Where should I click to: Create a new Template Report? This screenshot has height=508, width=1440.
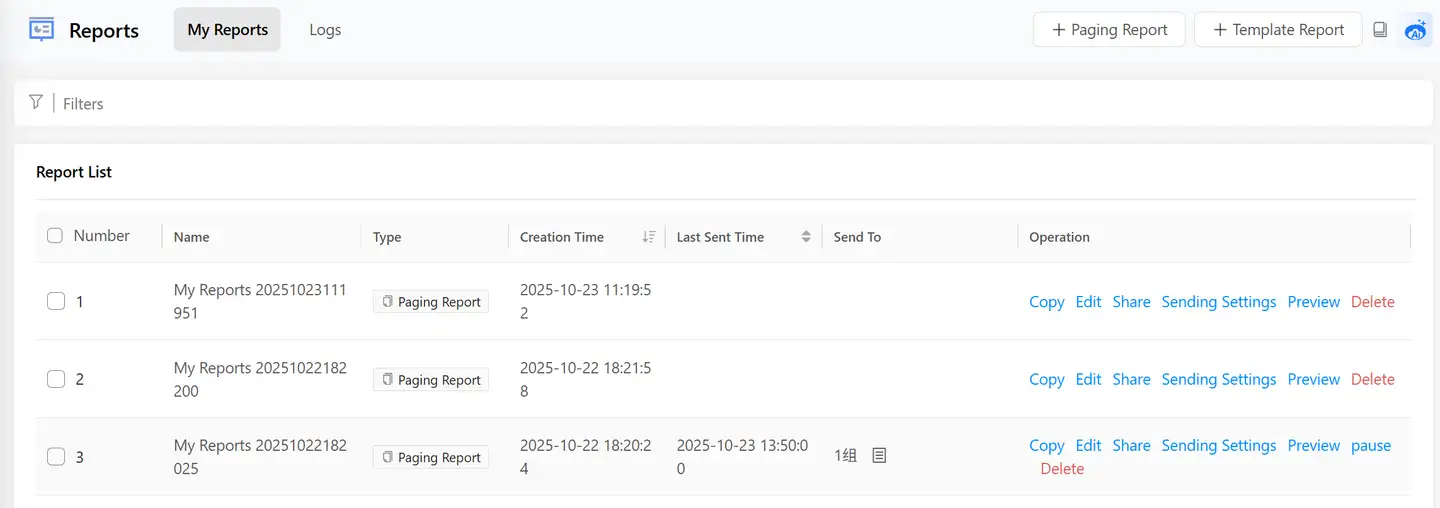coord(1278,30)
